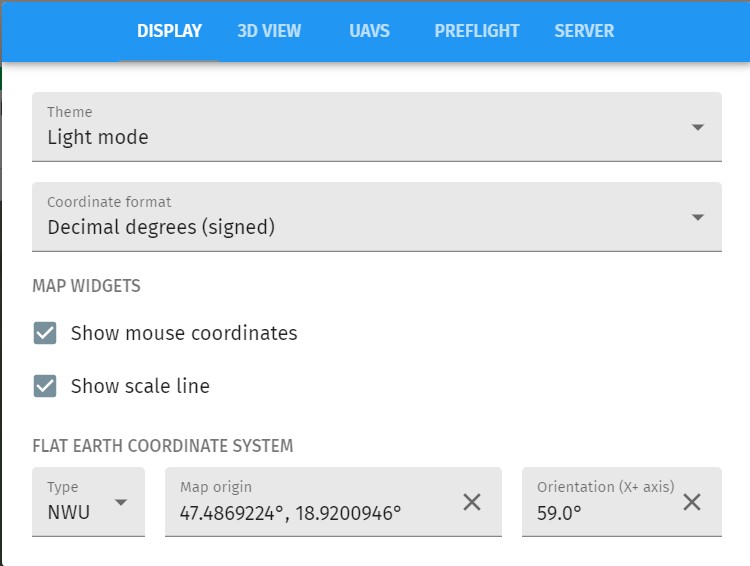750x566 pixels.
Task: Switch to the DISPLAY tab
Action: tap(169, 31)
